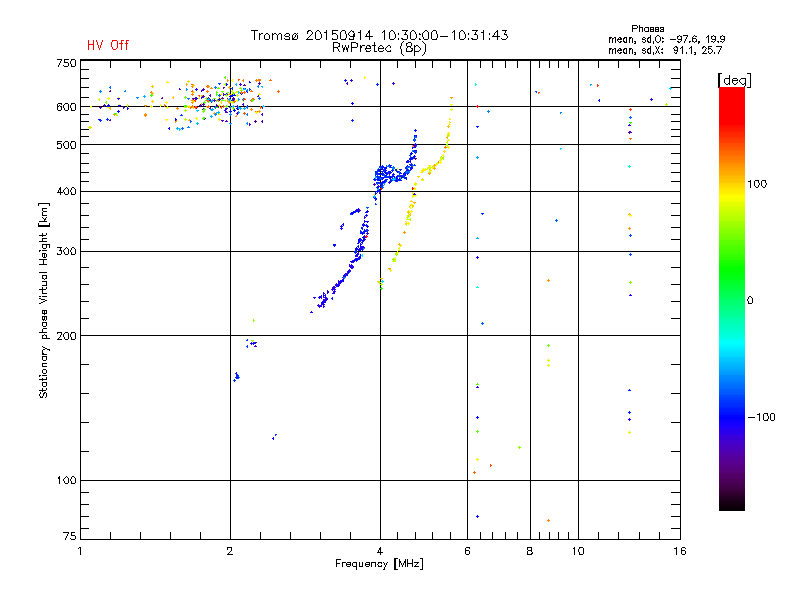The image size is (800, 600).
Task: Click the 'Frequency [MHz]' x-axis title
Action: coord(379,564)
